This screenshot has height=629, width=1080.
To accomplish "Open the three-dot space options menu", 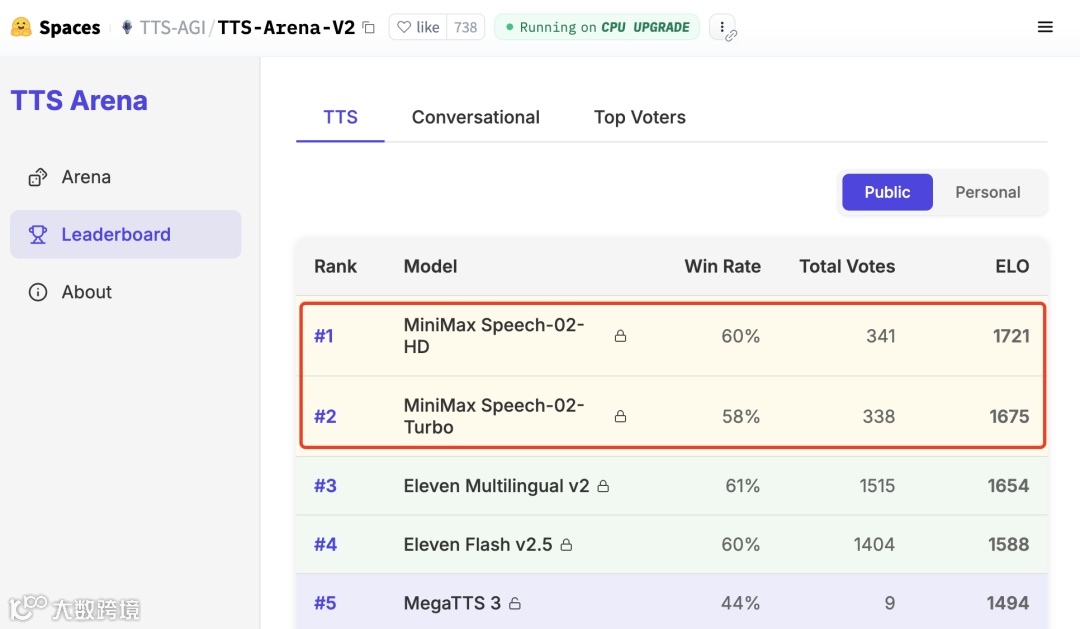I will coord(722,27).
